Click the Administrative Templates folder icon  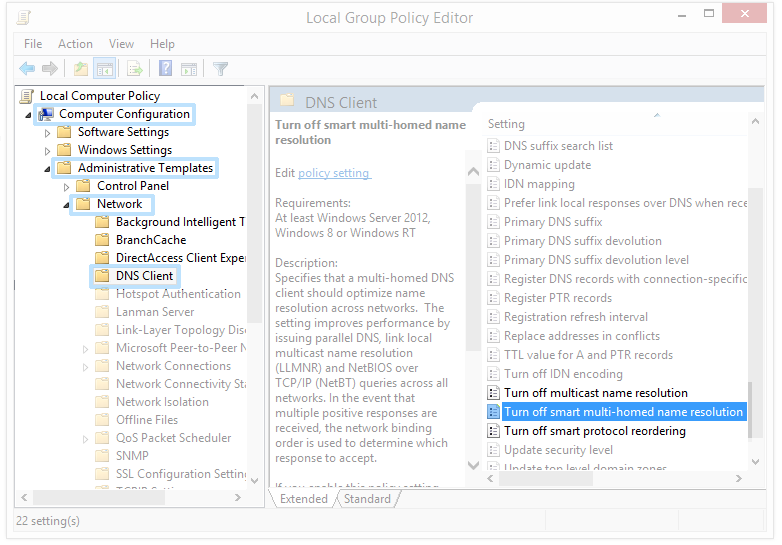coord(64,168)
